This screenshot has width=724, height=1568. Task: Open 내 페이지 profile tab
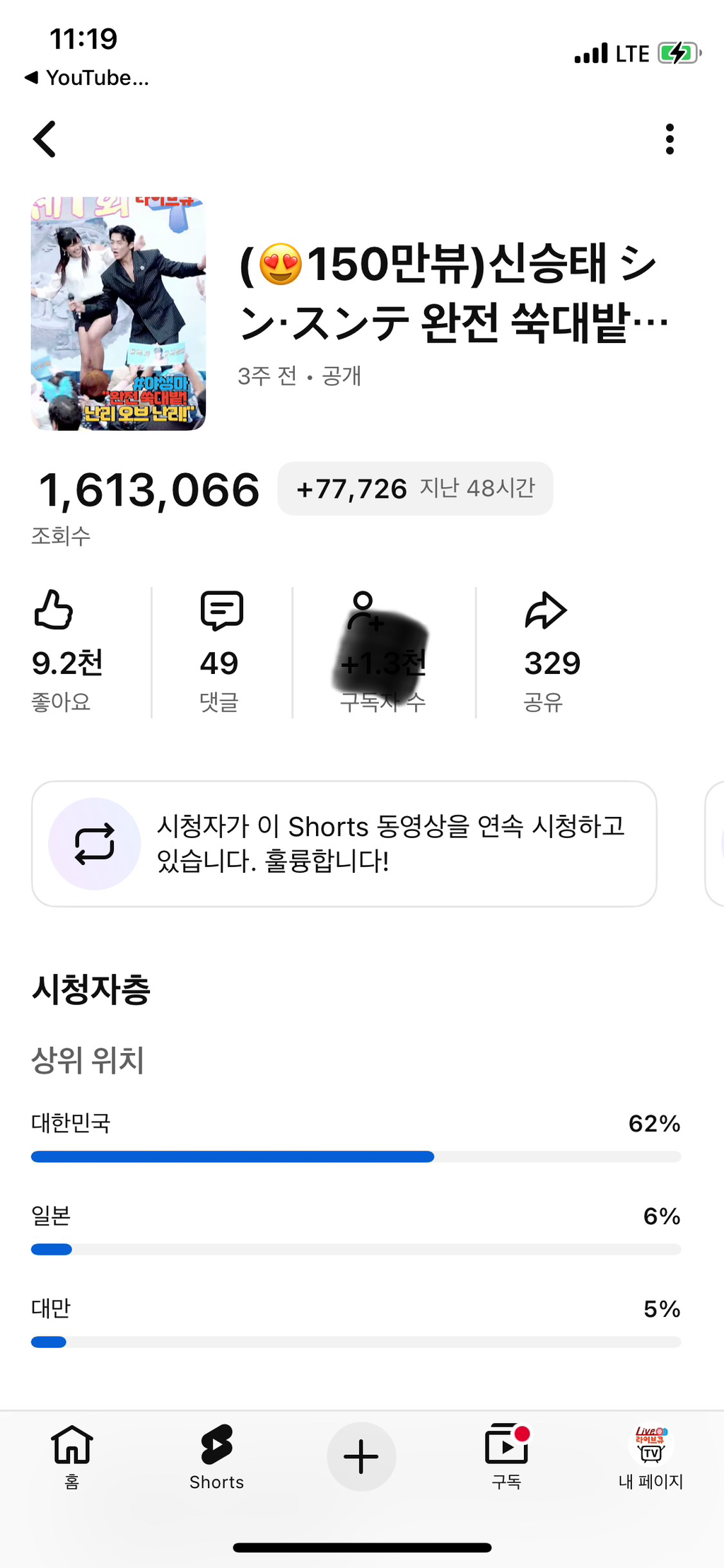(x=650, y=1456)
